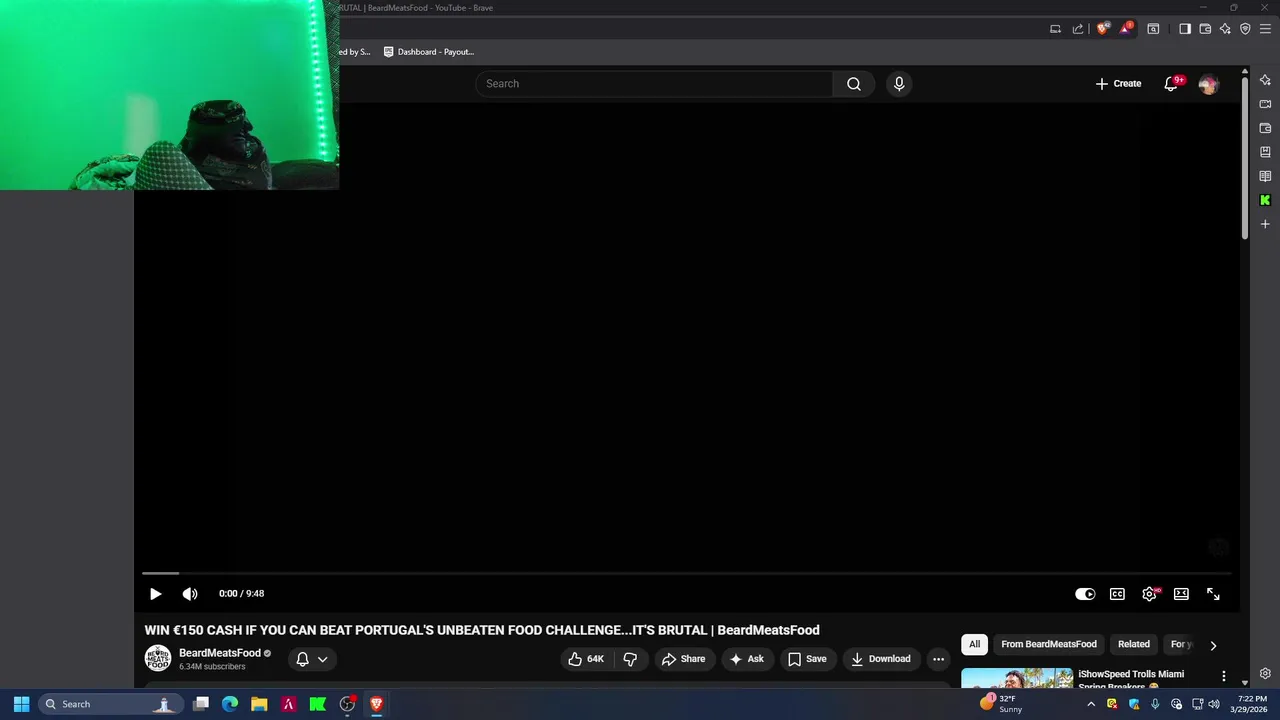Image resolution: width=1280 pixels, height=720 pixels.
Task: Mute the video volume speaker icon
Action: click(x=190, y=594)
